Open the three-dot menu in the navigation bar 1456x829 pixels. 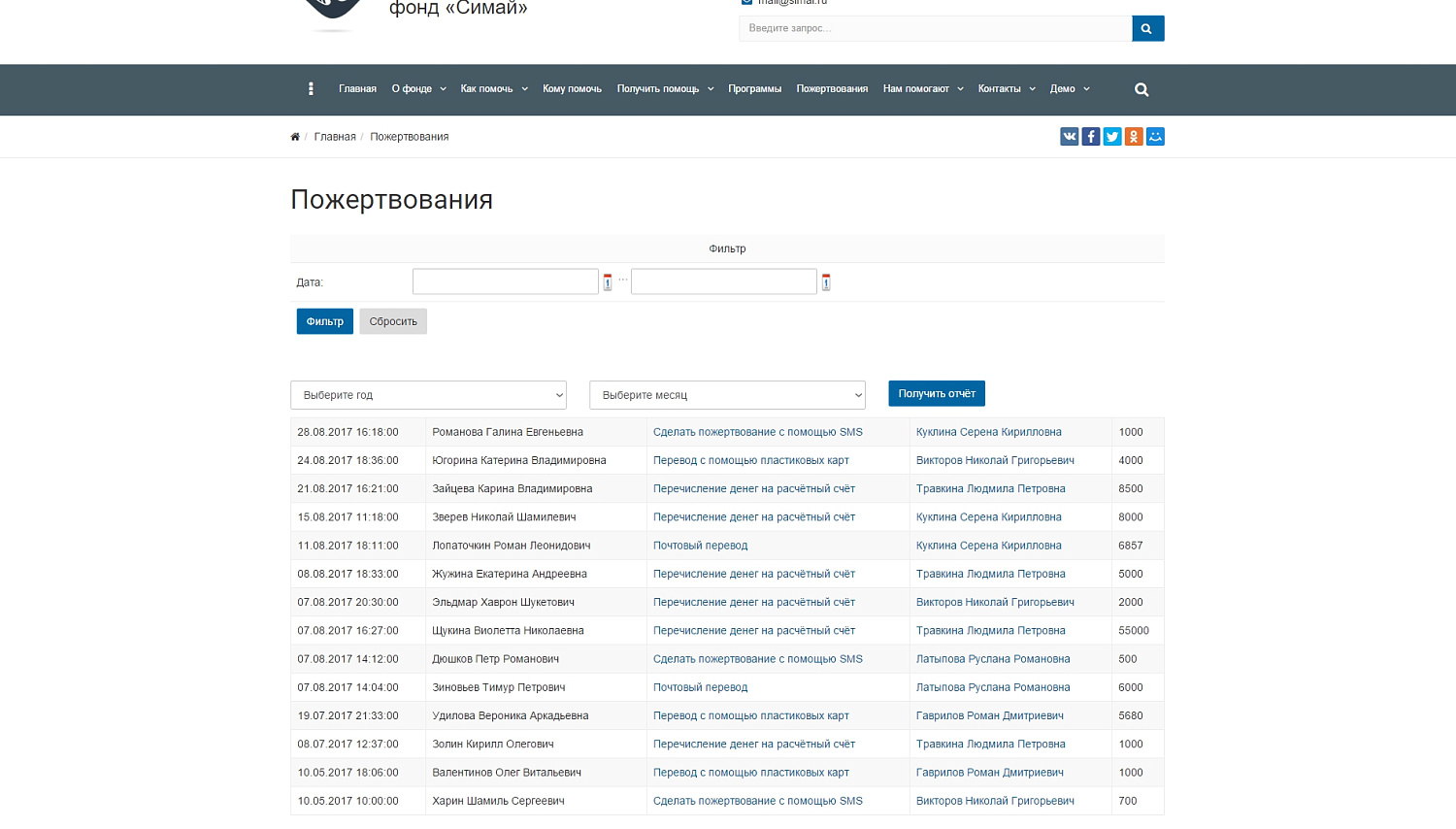(311, 89)
